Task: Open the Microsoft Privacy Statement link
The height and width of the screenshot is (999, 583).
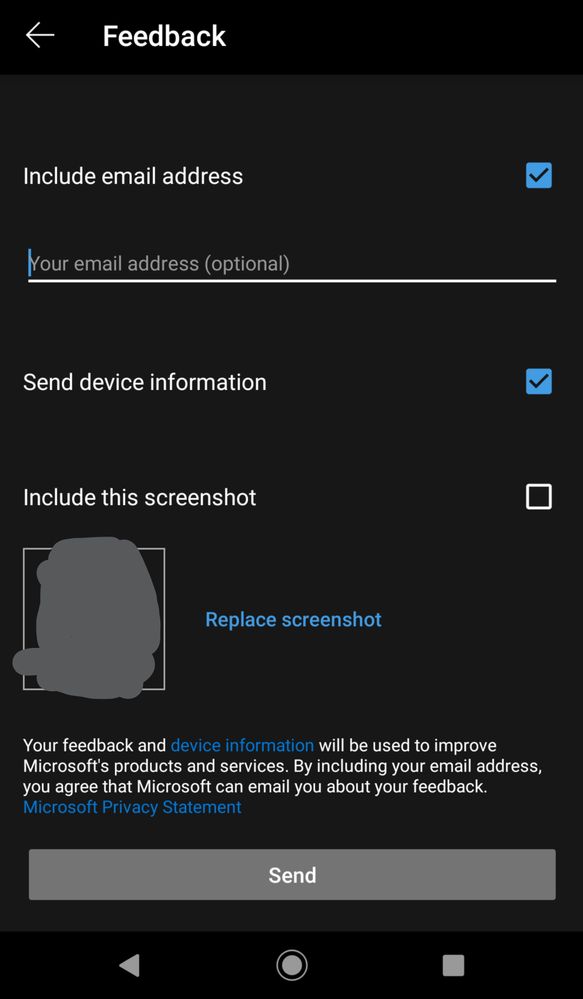Action: [133, 807]
